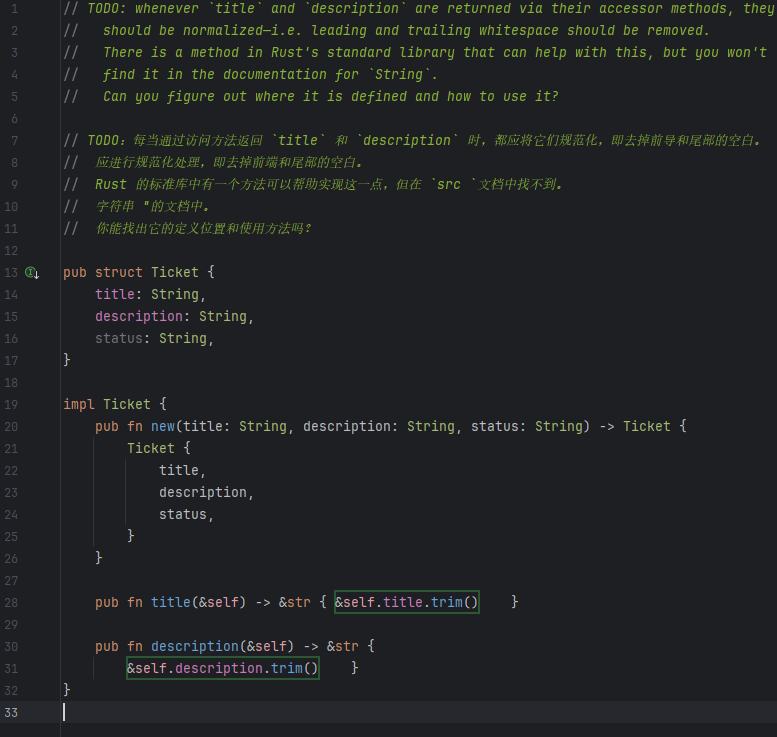Image resolution: width=777 pixels, height=737 pixels.
Task: Click the English TODO comment on line 1
Action: tap(400, 8)
